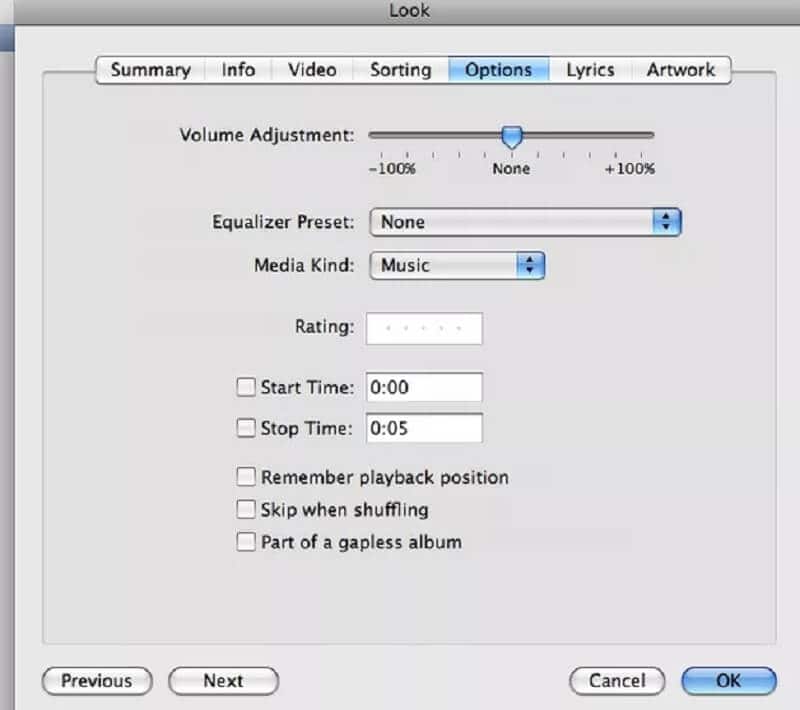Click the Options tab

coord(498,70)
